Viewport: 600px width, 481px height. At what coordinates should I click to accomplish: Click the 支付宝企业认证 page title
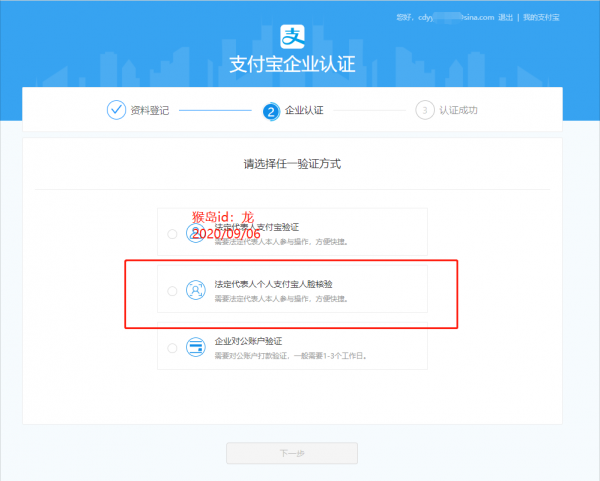pos(292,64)
